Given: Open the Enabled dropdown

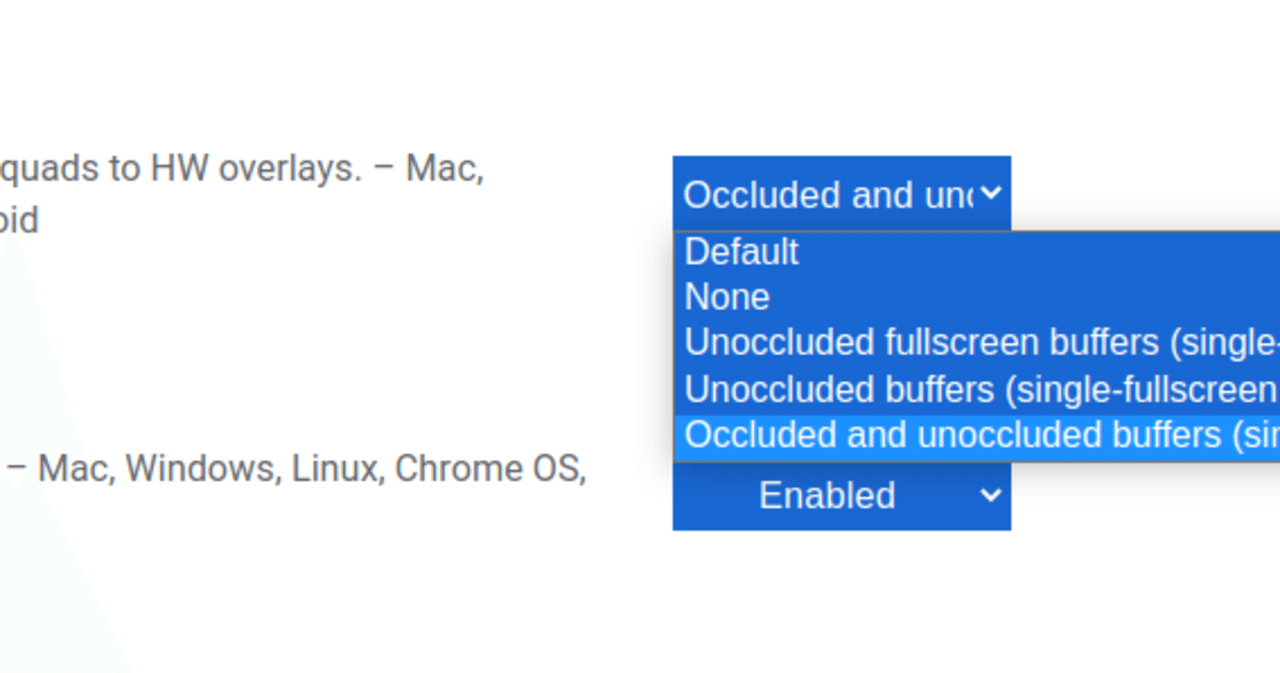Looking at the screenshot, I should (x=840, y=495).
